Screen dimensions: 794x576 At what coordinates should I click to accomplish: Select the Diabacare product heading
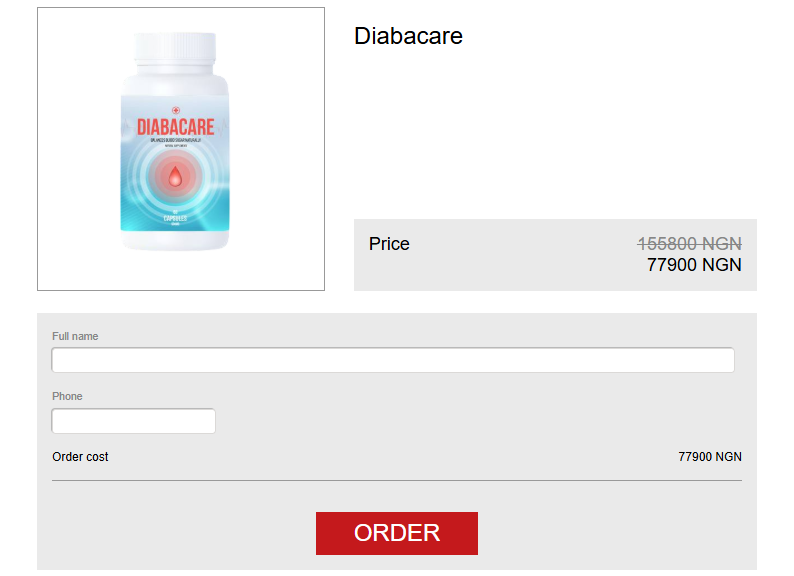[x=408, y=36]
